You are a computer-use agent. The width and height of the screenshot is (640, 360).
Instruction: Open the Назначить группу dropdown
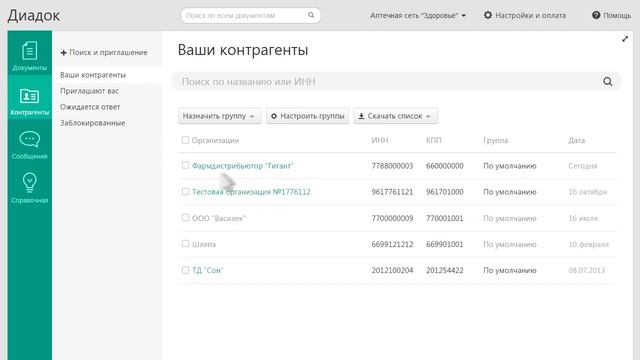(219, 116)
